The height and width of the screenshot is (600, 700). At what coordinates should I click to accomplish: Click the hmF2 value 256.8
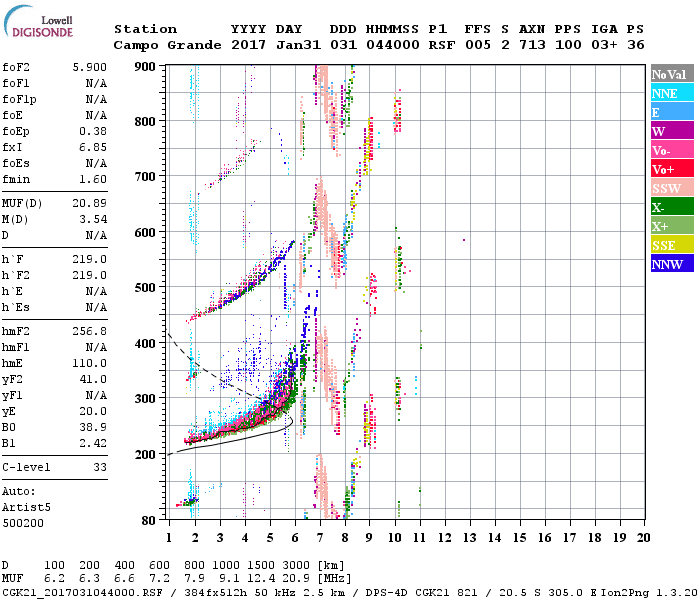tap(90, 331)
